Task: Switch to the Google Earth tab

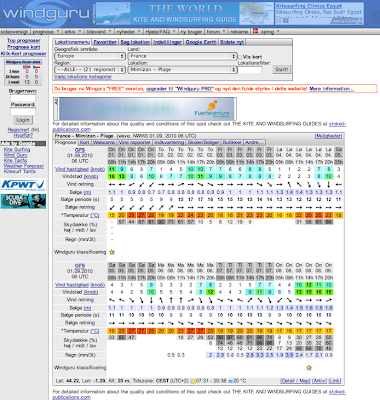Action: click(201, 42)
